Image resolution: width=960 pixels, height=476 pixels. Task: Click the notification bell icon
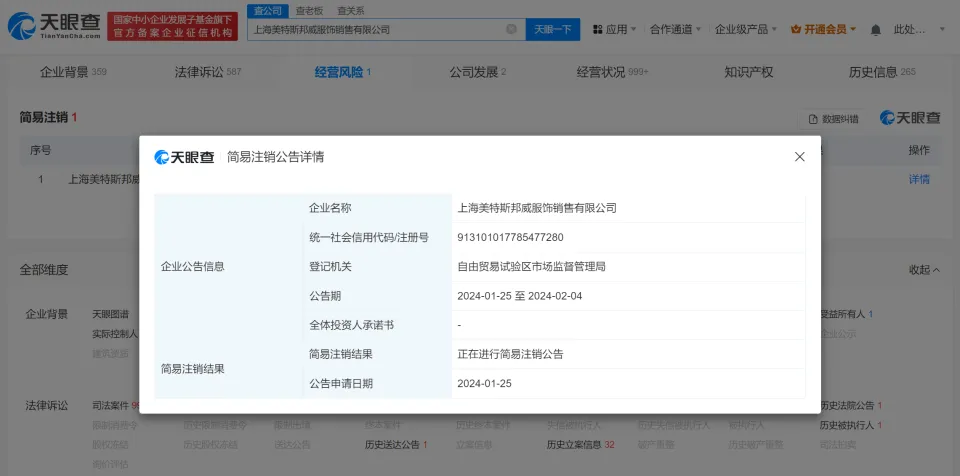pos(876,30)
